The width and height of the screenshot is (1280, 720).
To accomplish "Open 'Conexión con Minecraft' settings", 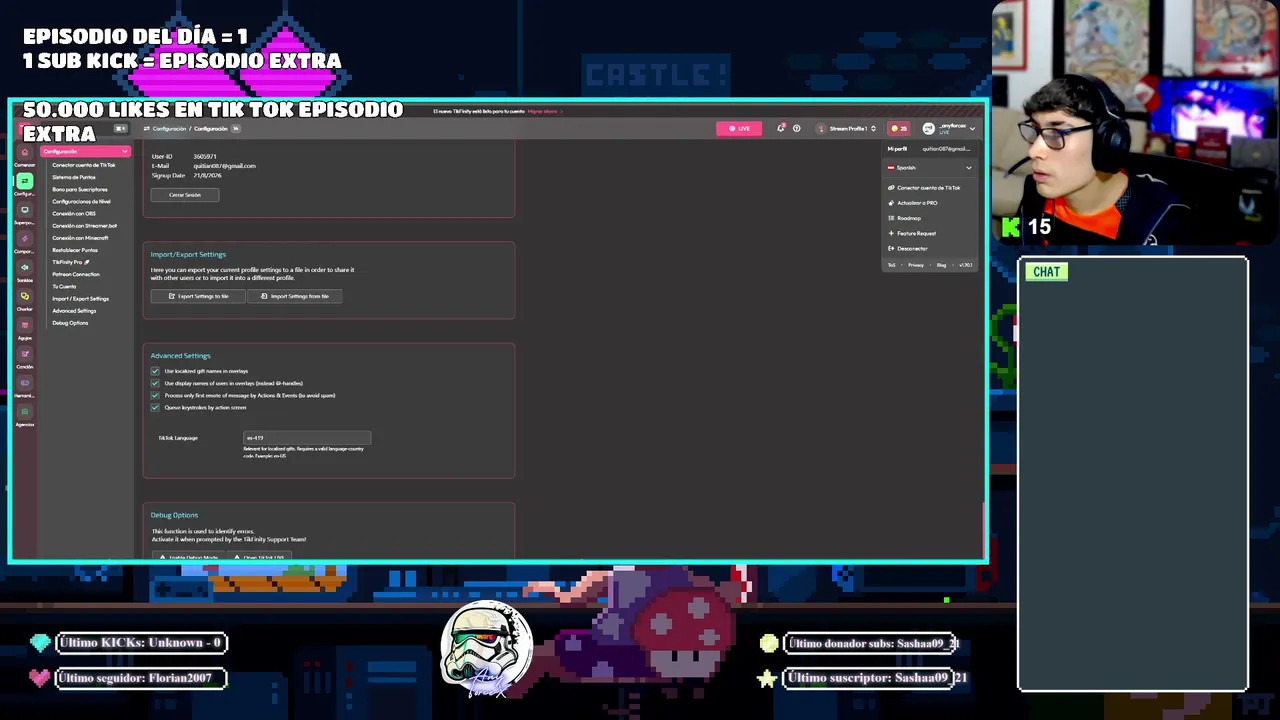I will (80, 238).
